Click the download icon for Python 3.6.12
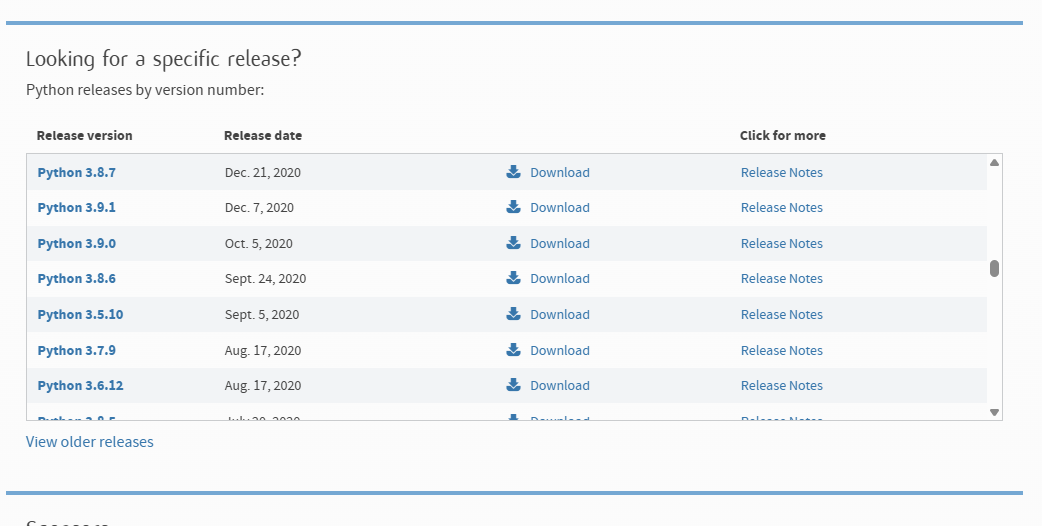1042x526 pixels. coord(513,385)
